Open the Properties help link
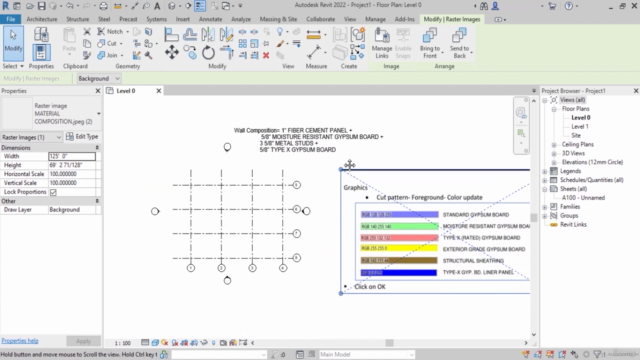The image size is (640, 360). 20,341
